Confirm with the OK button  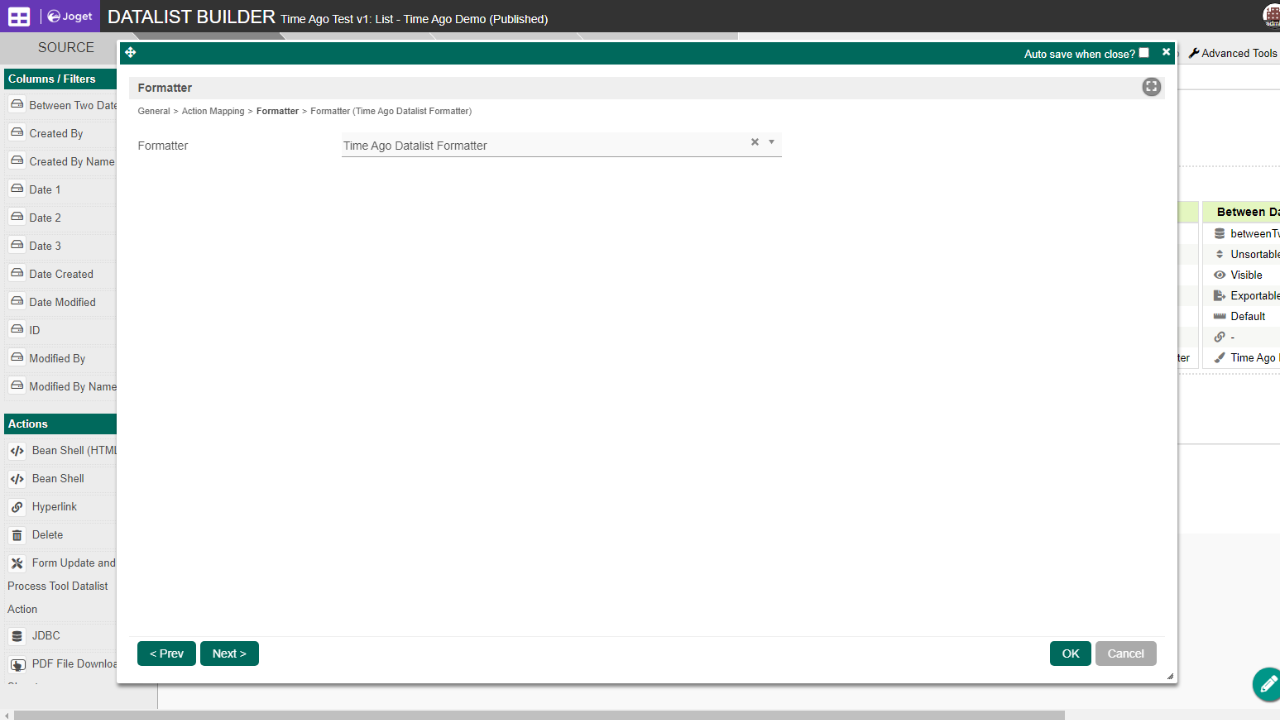[1070, 653]
